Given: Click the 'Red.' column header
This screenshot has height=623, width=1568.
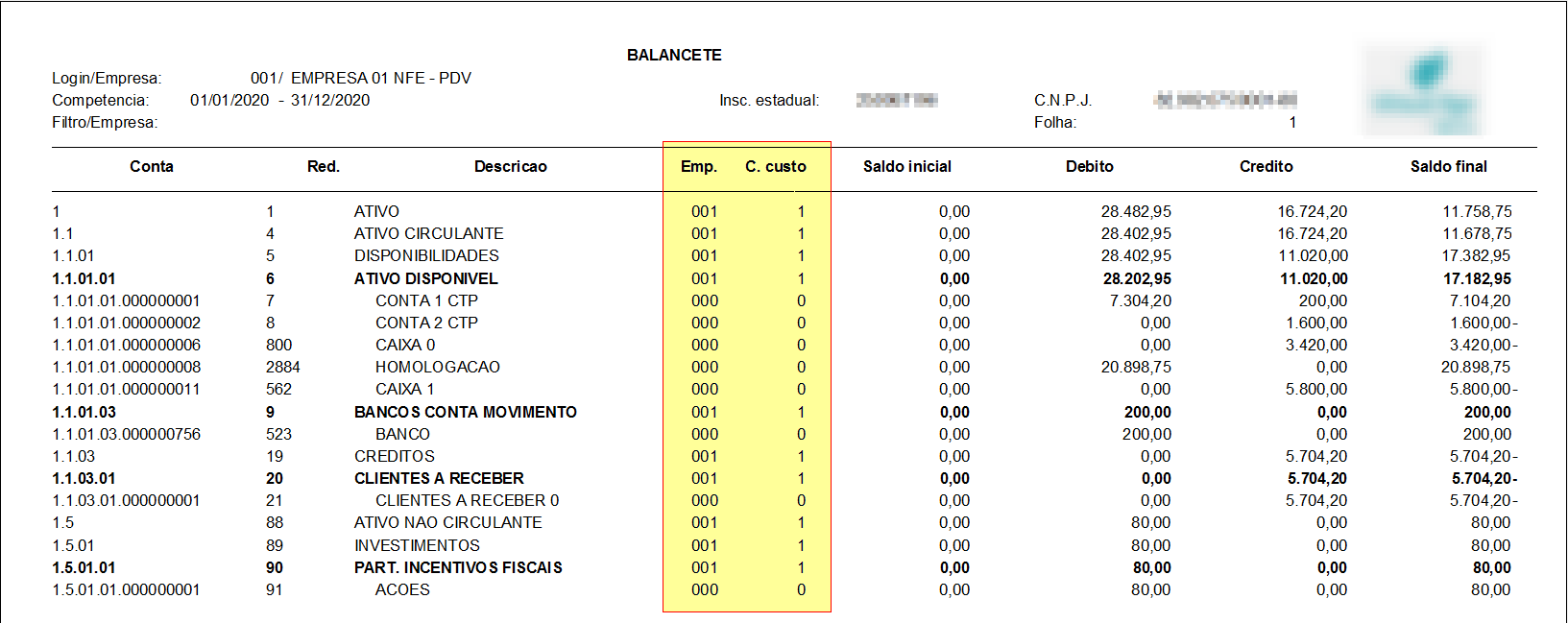Looking at the screenshot, I should pos(324,166).
